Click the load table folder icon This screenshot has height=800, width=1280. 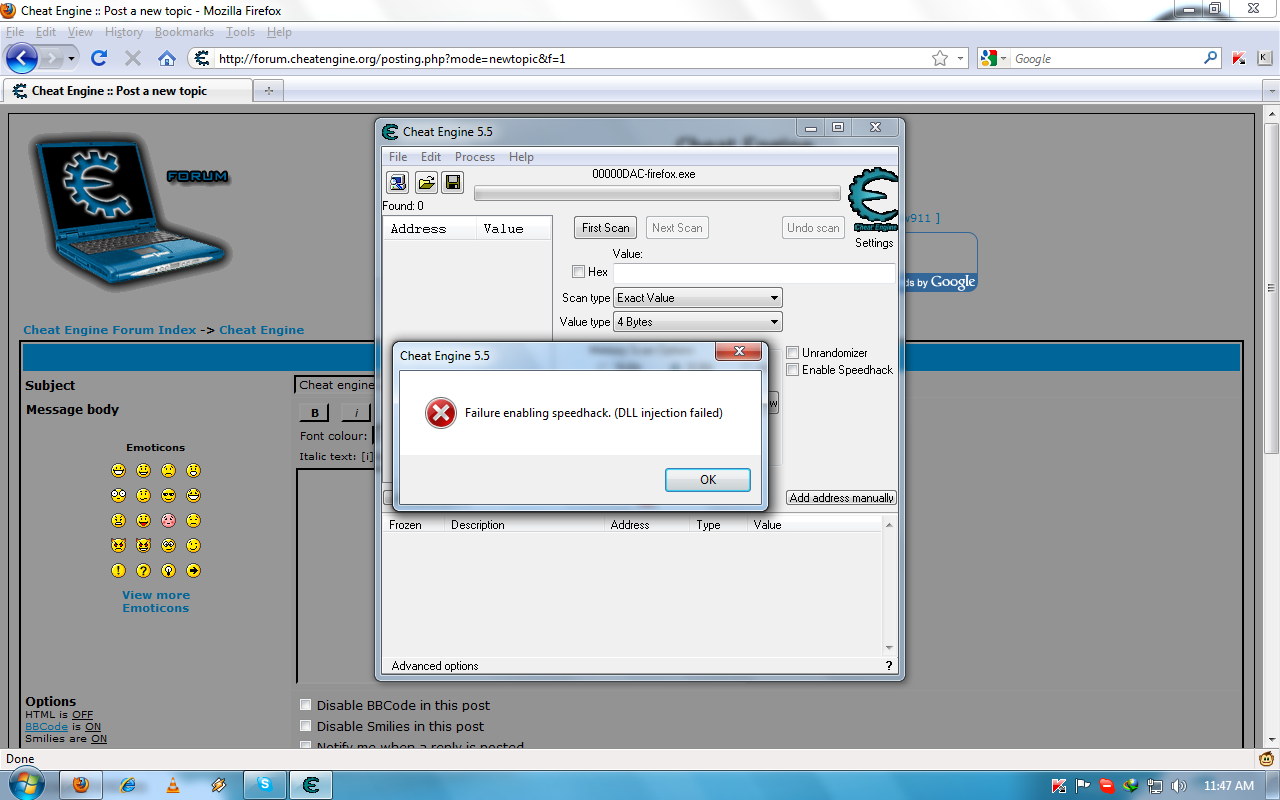(425, 182)
